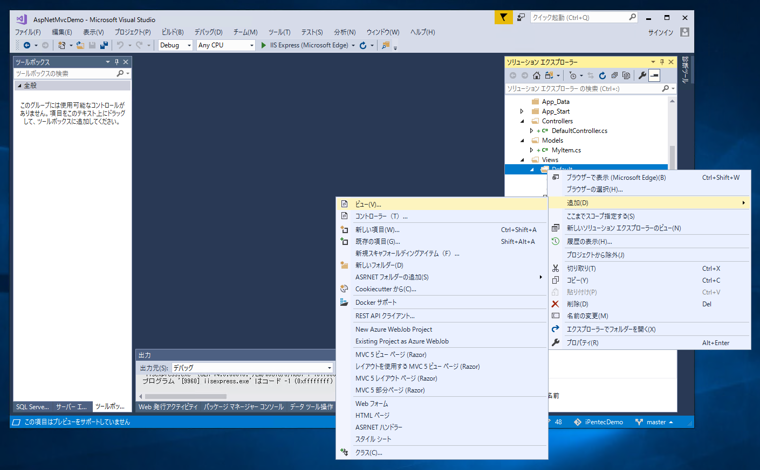Viewport: 760px width, 470px height.
Task: Click the Toolbox search magnifier icon
Action: click(x=120, y=73)
